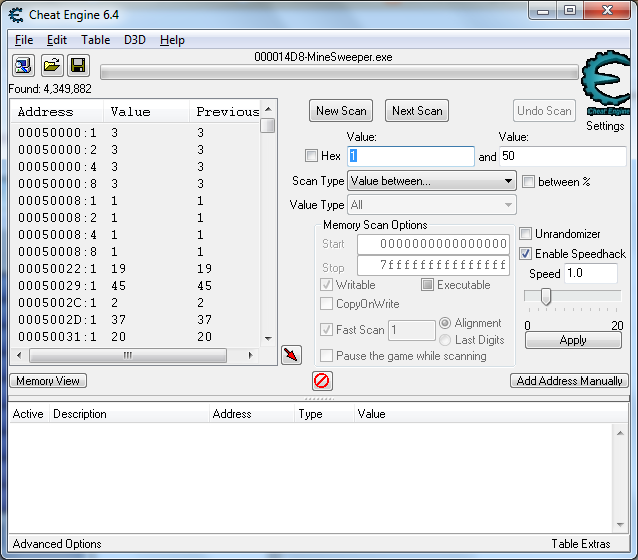Sort results by Address column header
The height and width of the screenshot is (560, 638).
point(57,112)
